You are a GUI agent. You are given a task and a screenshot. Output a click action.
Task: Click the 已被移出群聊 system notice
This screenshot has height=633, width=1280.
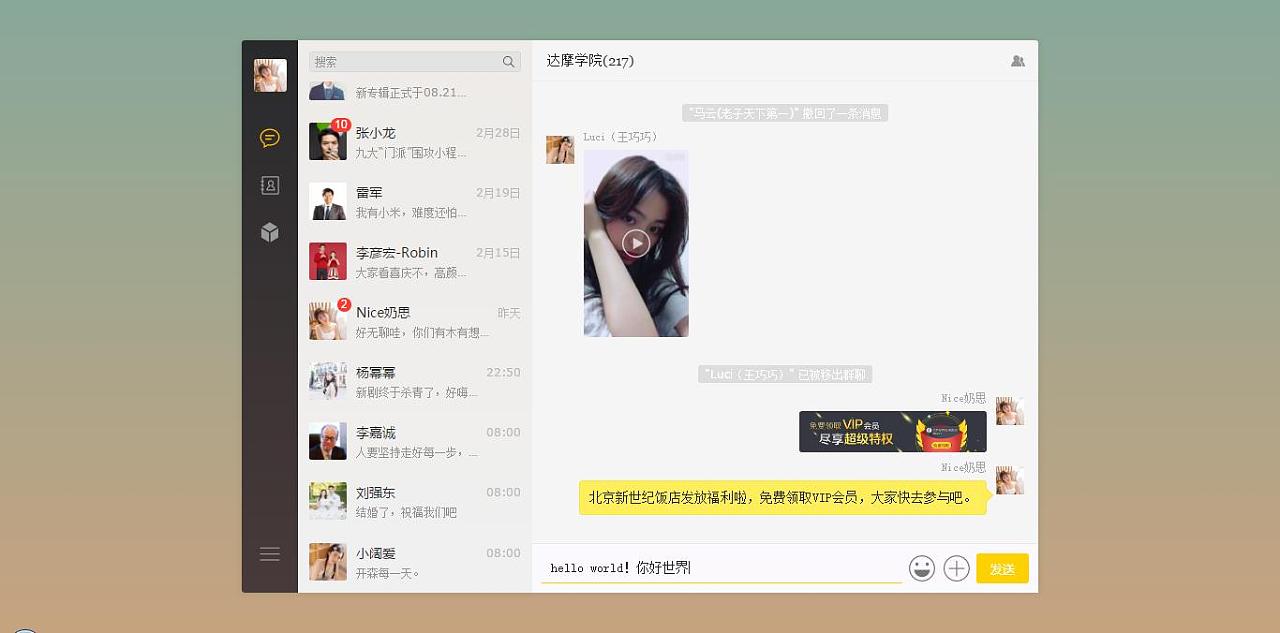click(785, 374)
